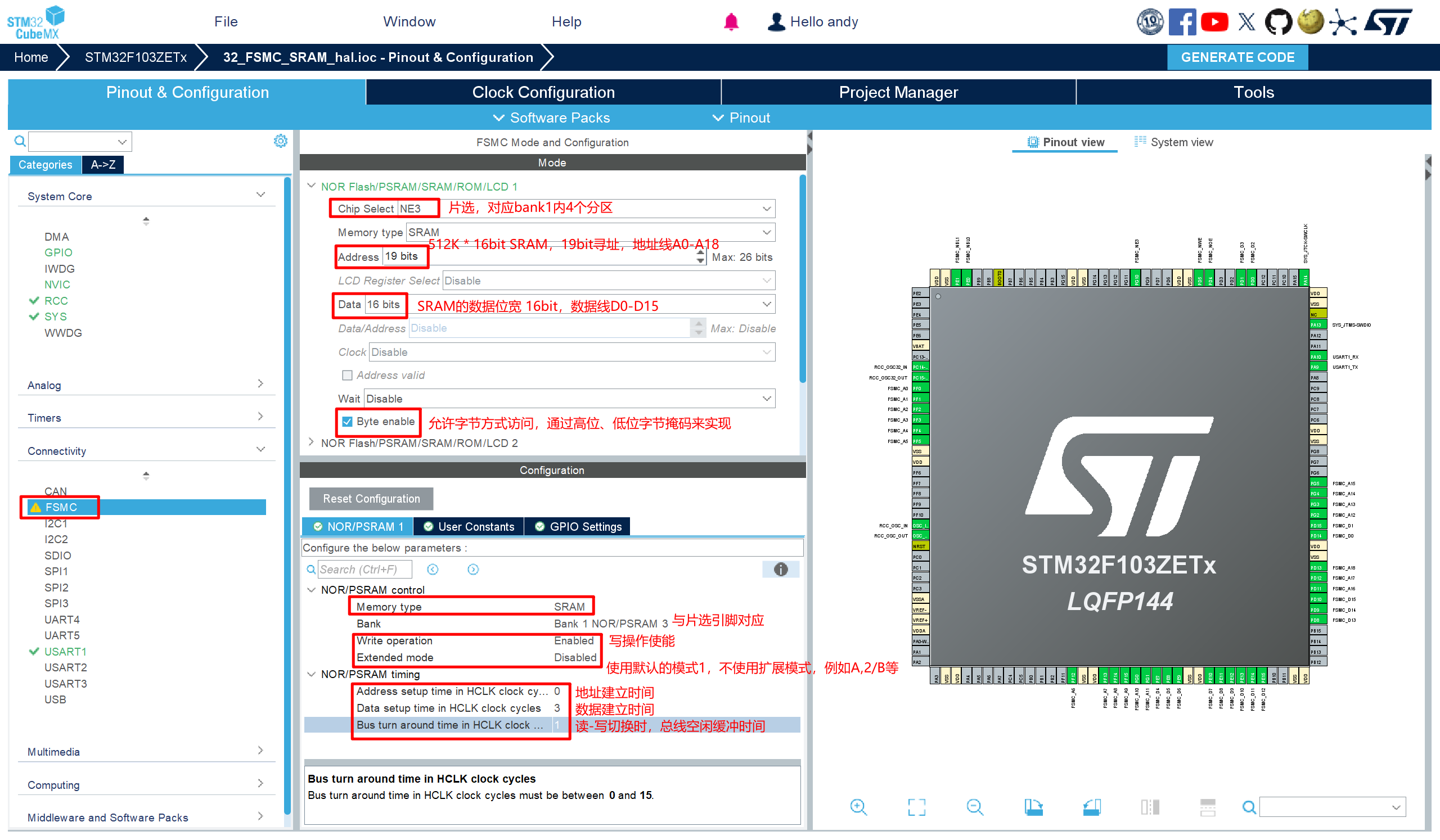This screenshot has height=840, width=1440.
Task: Open the Help menu
Action: point(566,22)
